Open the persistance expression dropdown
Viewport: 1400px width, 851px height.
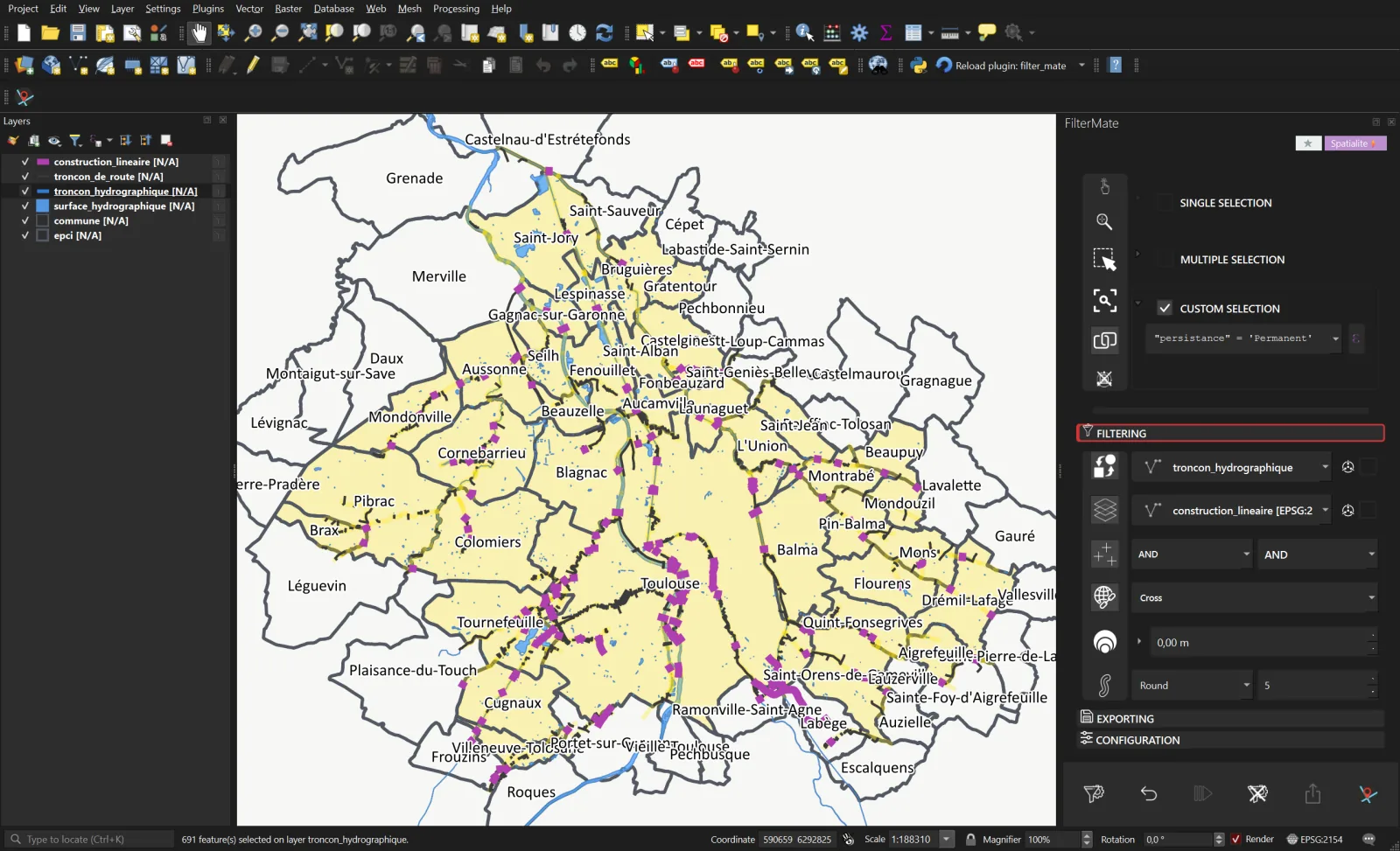(1335, 338)
